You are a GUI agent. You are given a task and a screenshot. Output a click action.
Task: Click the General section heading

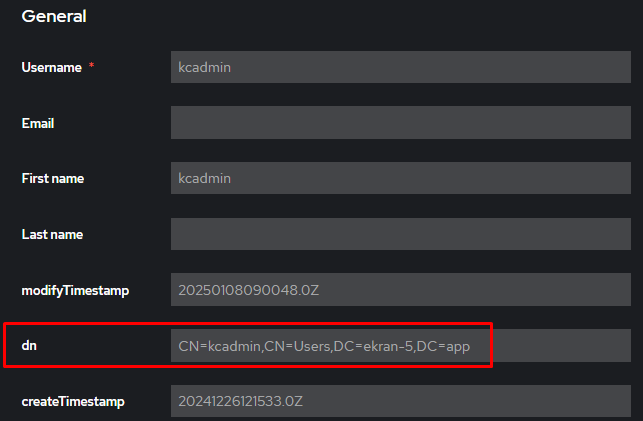point(54,16)
